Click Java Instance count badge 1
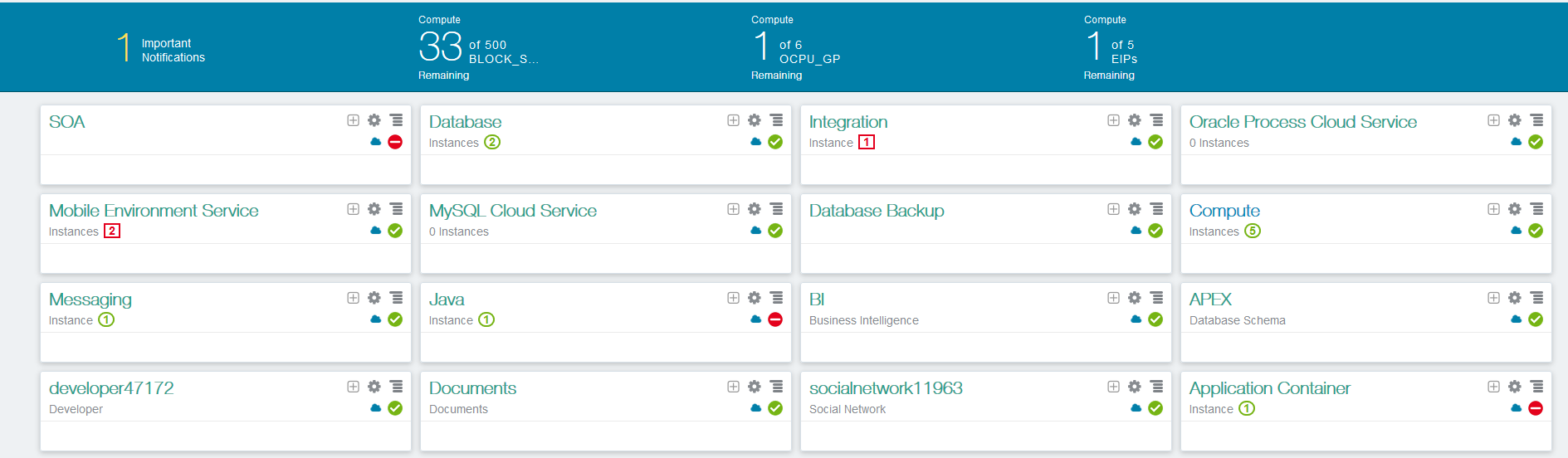1568x458 pixels. coord(486,319)
